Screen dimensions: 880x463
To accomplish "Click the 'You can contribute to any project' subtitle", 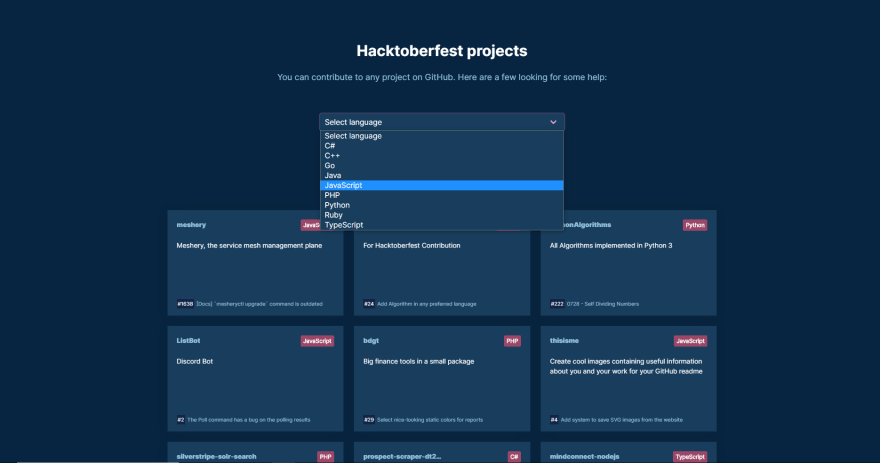I will 442,77.
